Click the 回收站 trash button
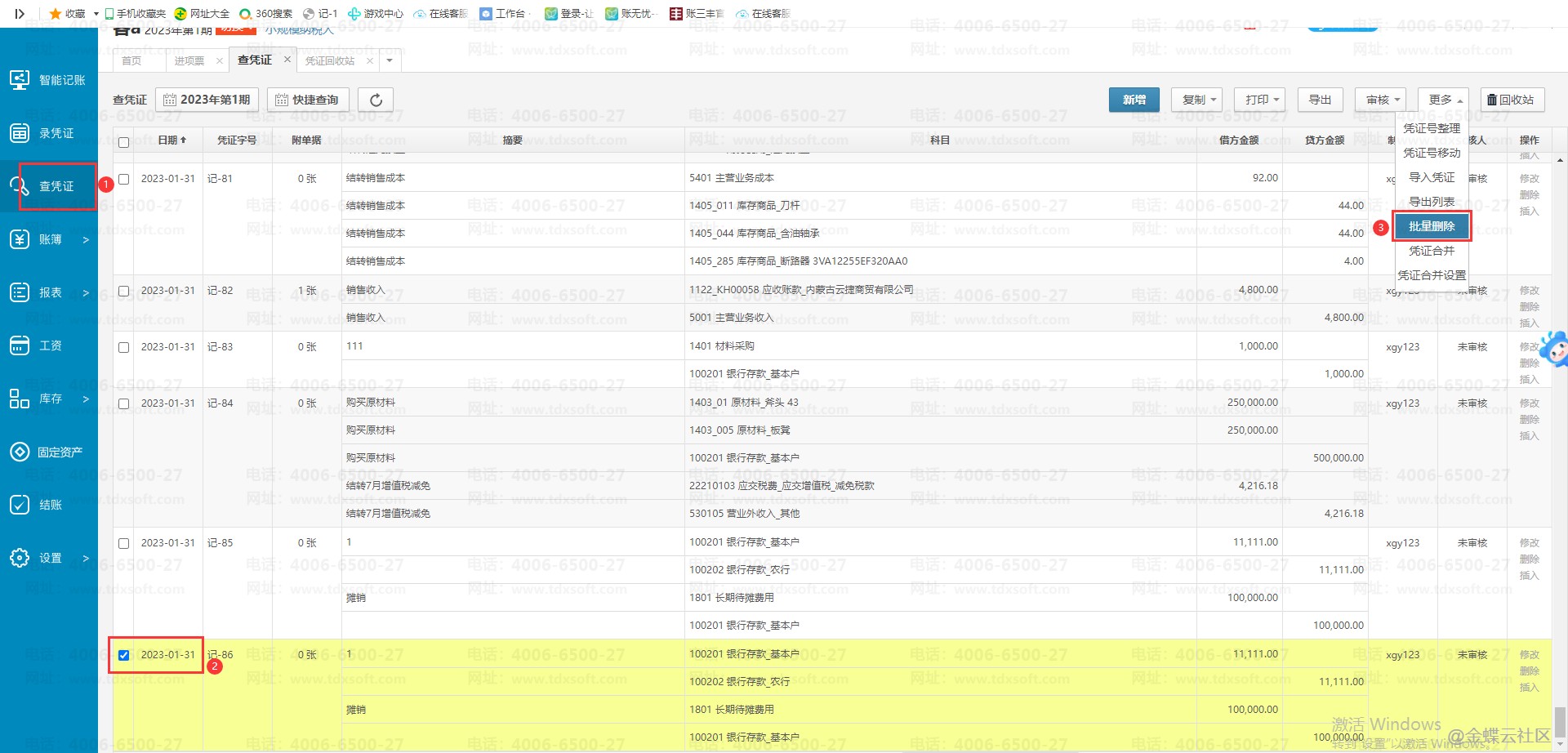Viewport: 1568px width, 753px height. [1511, 100]
